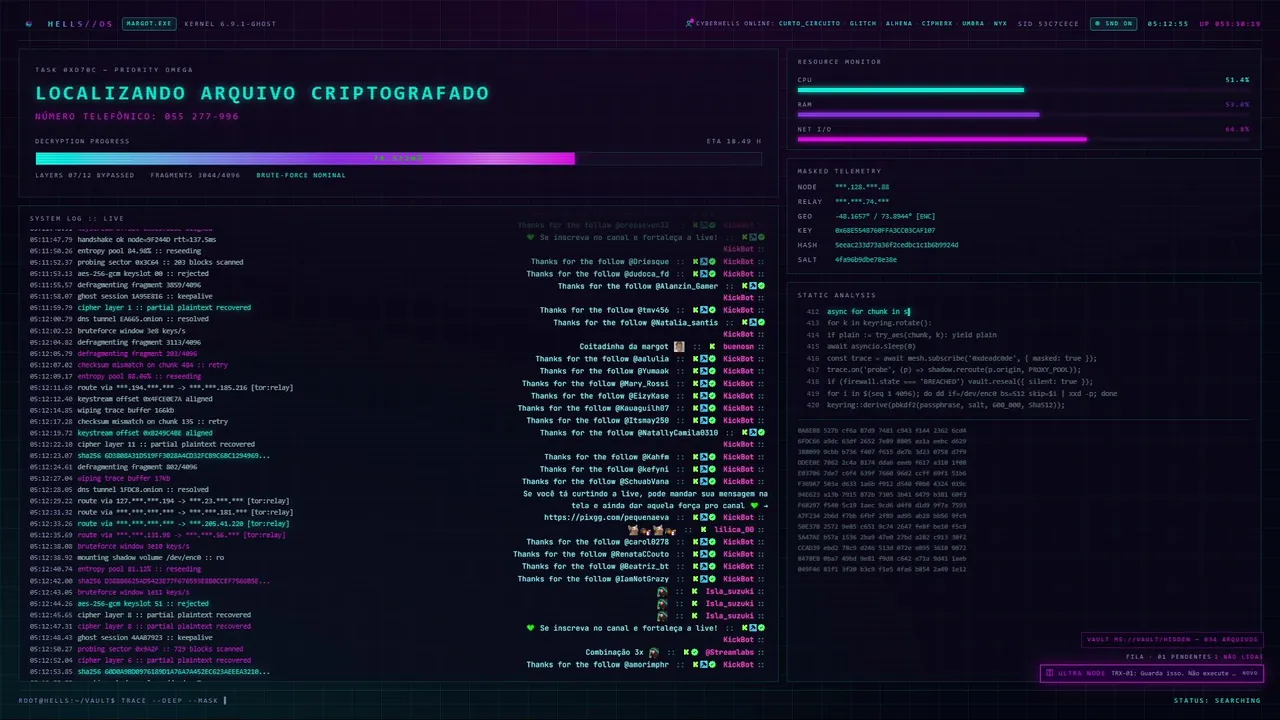Click the CyberHells online icon
The width and height of the screenshot is (1280, 720).
[690, 23]
